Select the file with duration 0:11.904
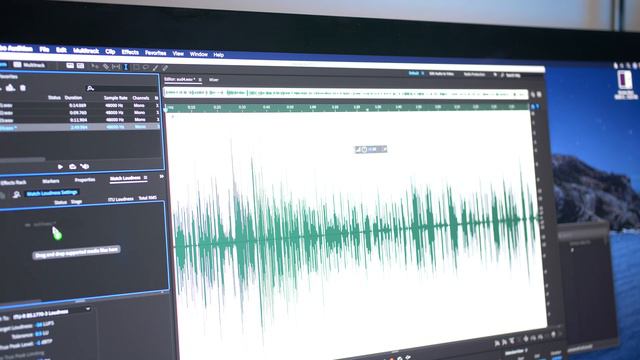The height and width of the screenshot is (360, 640). 80,120
